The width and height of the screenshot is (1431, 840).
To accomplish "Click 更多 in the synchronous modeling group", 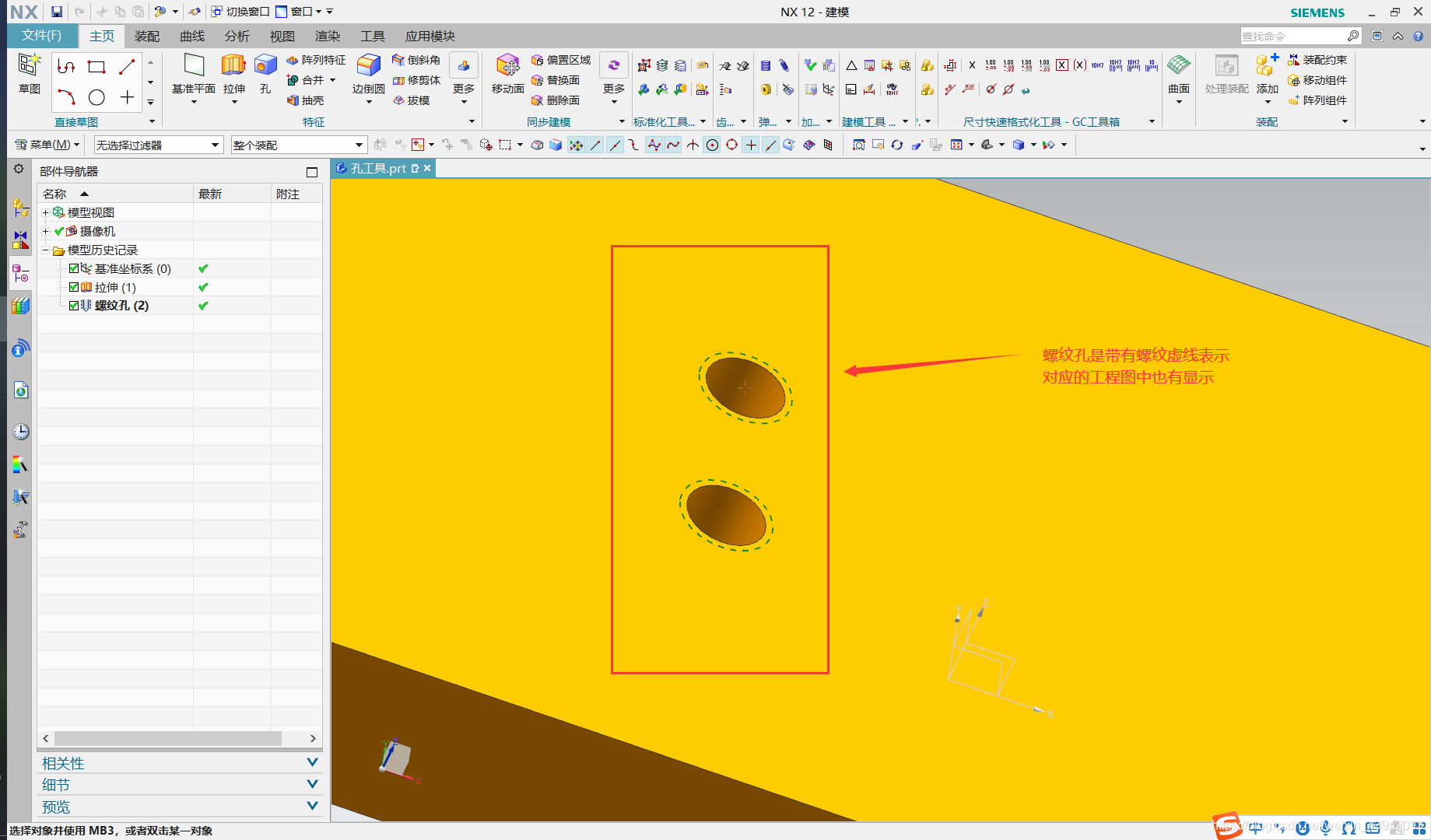I will click(x=614, y=79).
